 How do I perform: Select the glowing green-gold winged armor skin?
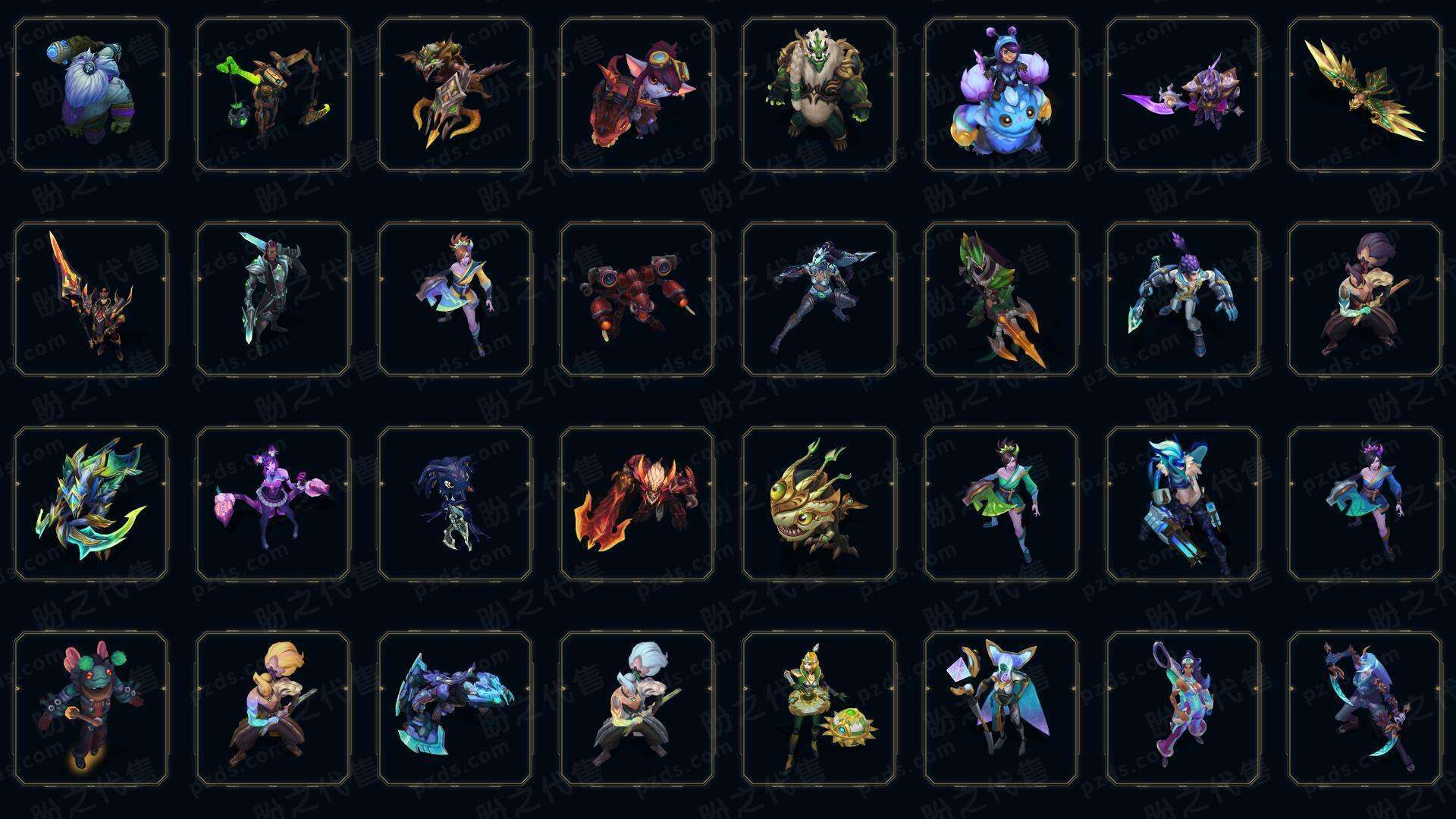point(91,504)
